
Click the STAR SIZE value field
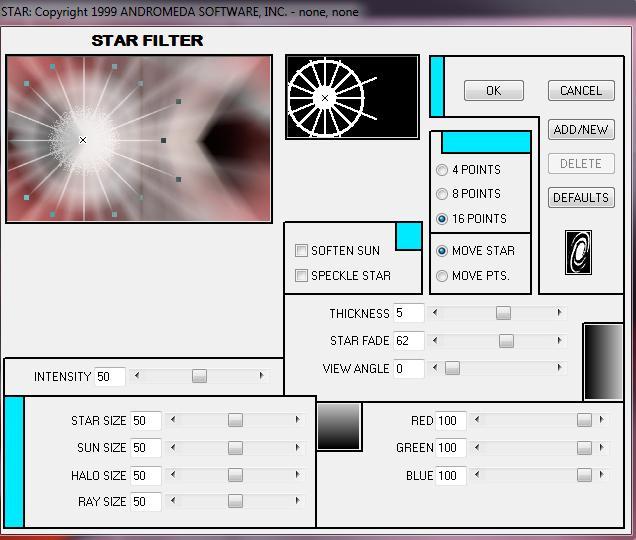(x=146, y=420)
